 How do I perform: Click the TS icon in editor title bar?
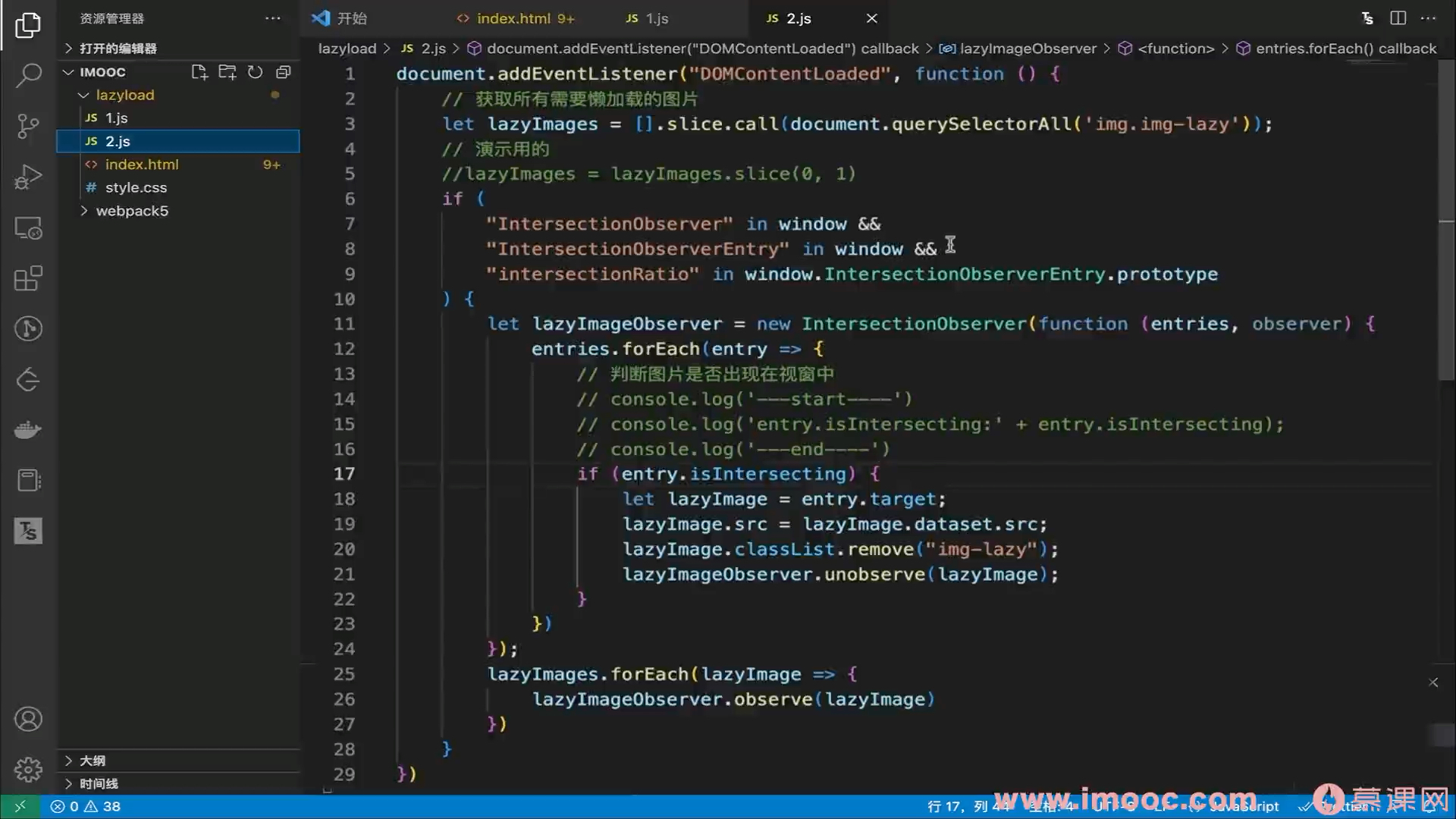(x=1367, y=18)
